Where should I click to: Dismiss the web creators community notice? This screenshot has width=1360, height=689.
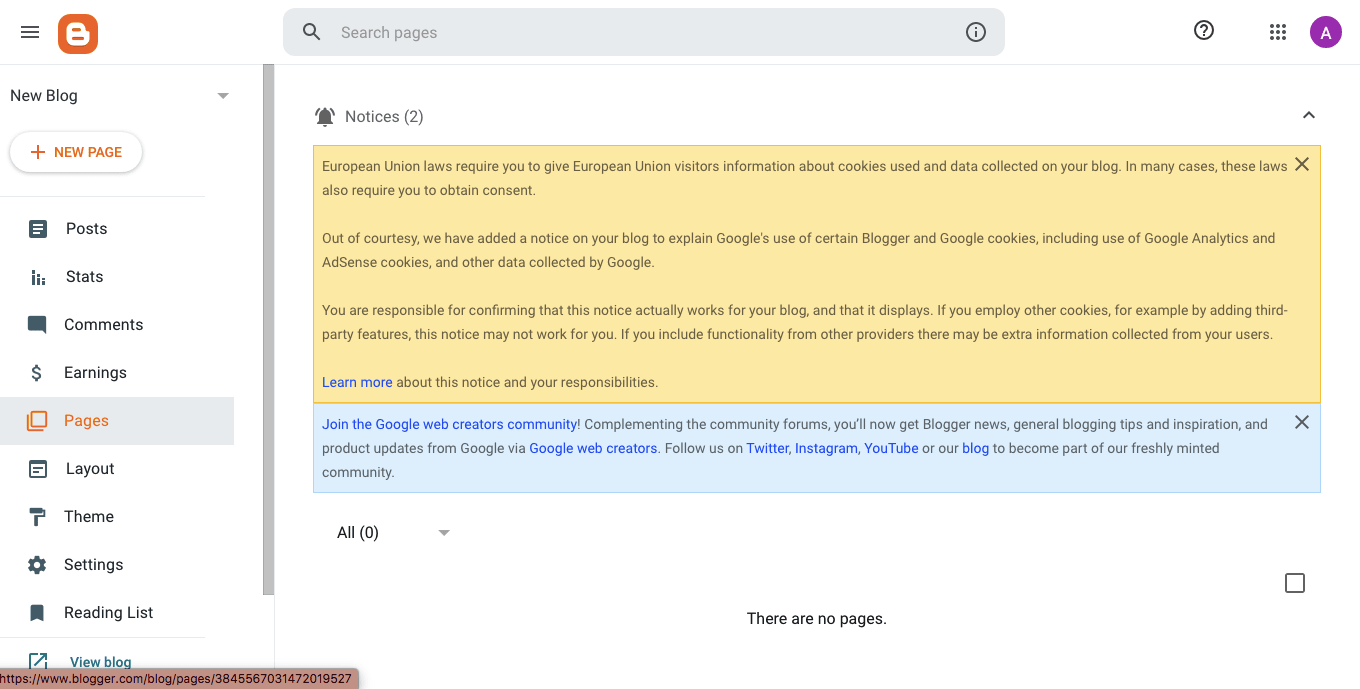click(x=1302, y=422)
